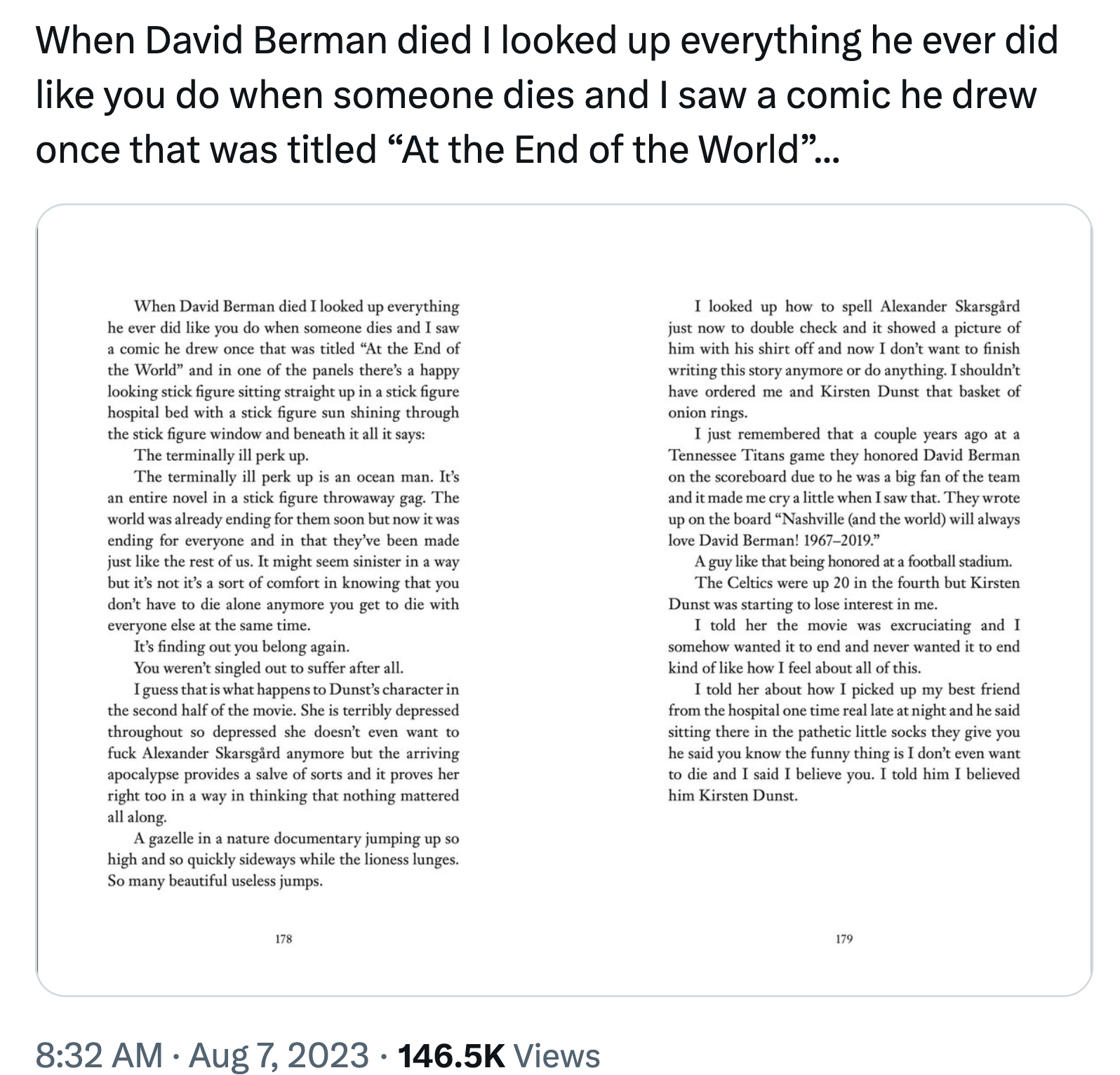Click paragraph about spelling Alexander Skarsgård
This screenshot has width=1120, height=1075.
(844, 359)
